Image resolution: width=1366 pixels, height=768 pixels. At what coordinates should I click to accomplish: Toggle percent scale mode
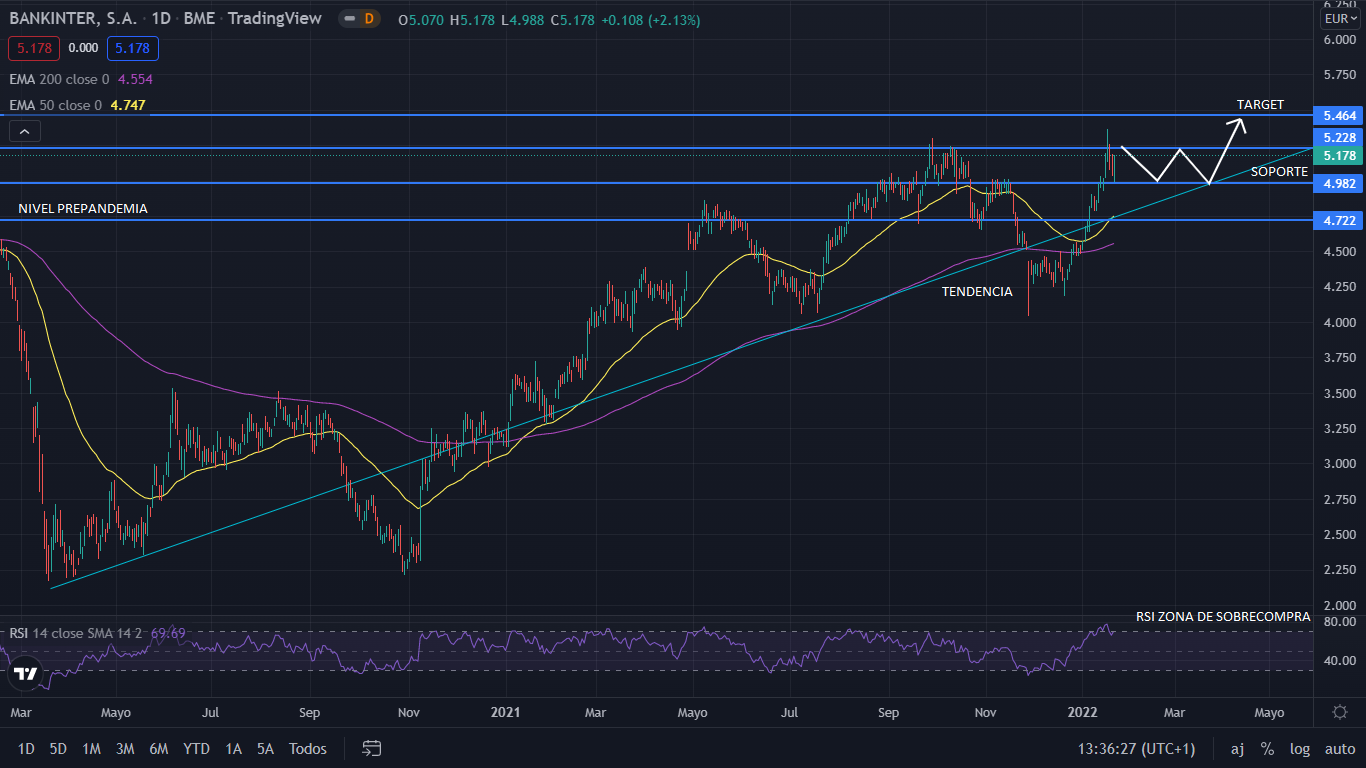(x=1267, y=748)
